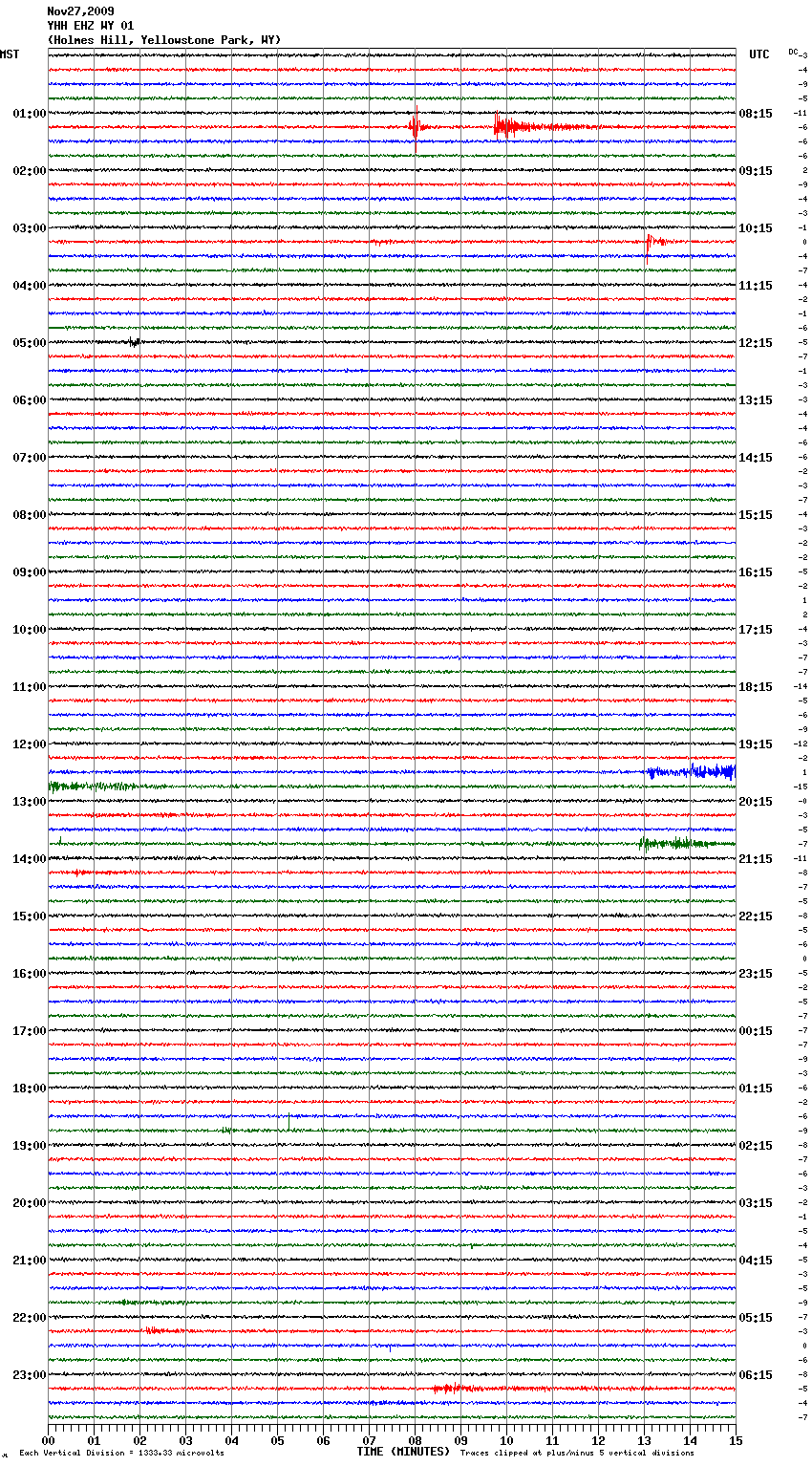Click the 18:15 UTC time label
This screenshot has width=812, height=1466.
pyautogui.click(x=756, y=687)
